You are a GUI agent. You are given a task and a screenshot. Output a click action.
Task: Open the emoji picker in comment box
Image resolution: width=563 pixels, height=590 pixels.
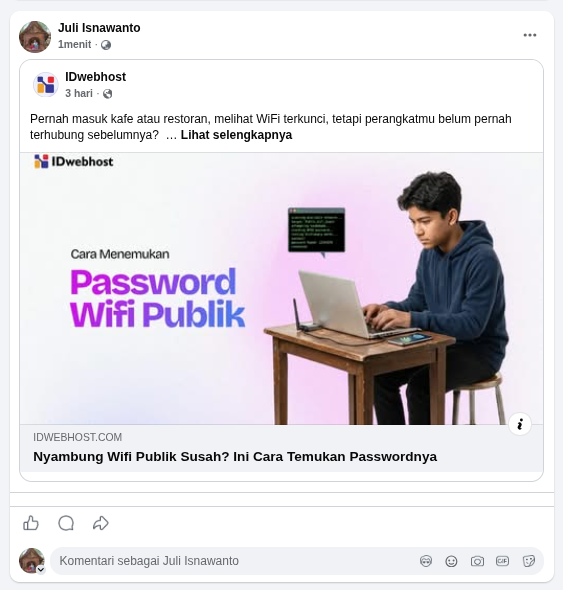pos(451,561)
